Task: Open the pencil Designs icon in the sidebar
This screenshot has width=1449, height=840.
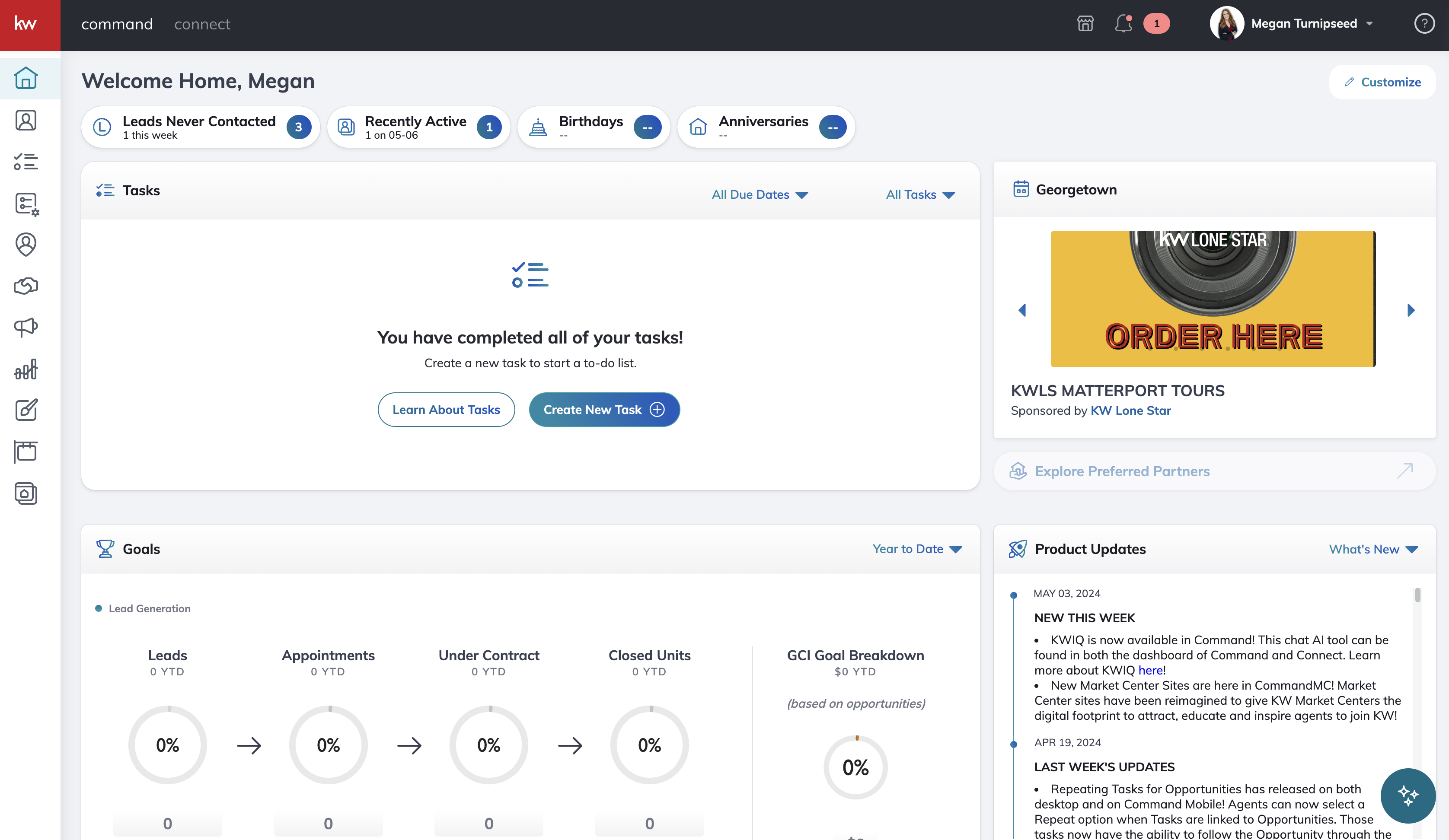Action: pos(26,410)
